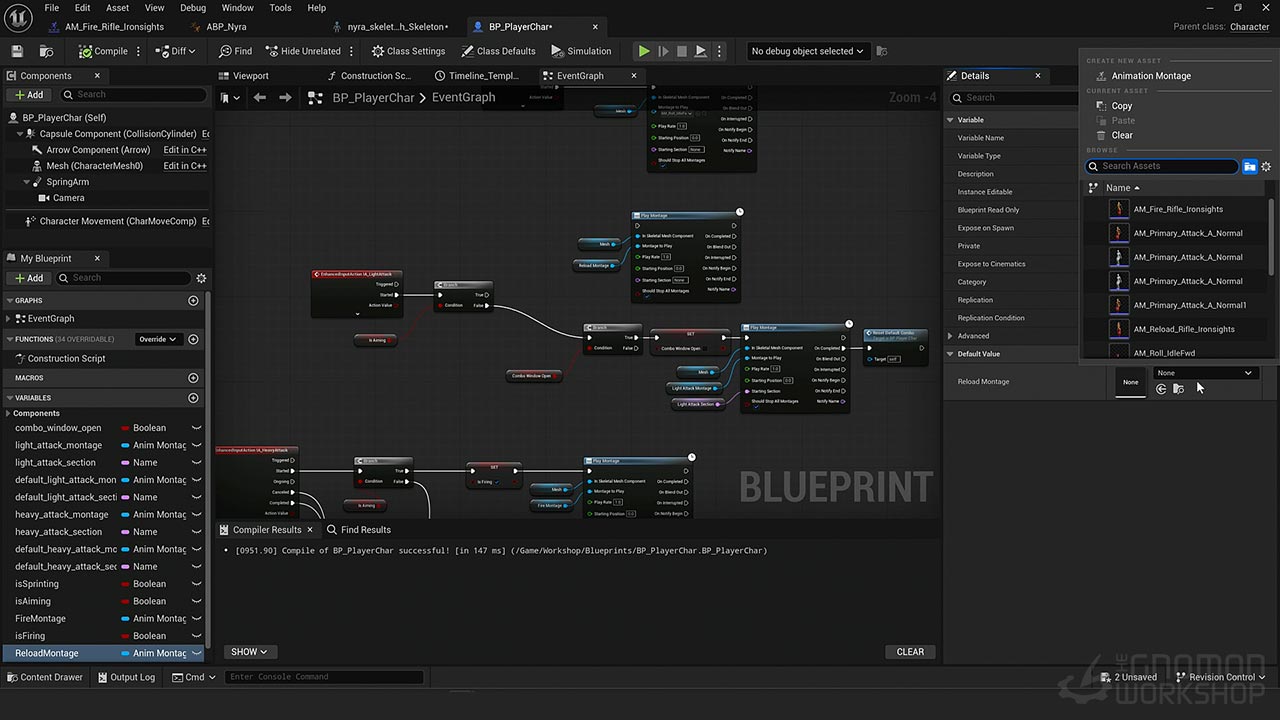Collapse the Variable section in Details
This screenshot has height=720, width=1280.
tap(950, 120)
